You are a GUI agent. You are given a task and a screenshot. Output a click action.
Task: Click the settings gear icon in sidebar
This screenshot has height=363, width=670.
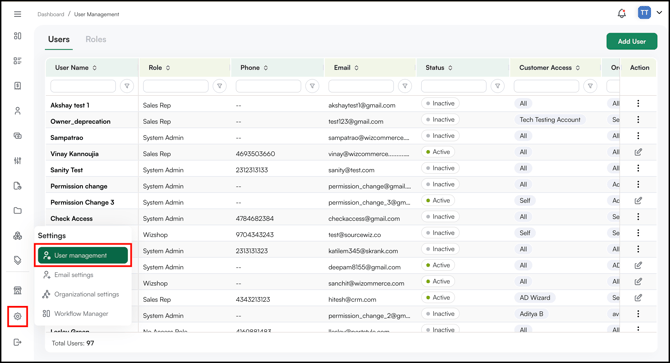click(18, 316)
